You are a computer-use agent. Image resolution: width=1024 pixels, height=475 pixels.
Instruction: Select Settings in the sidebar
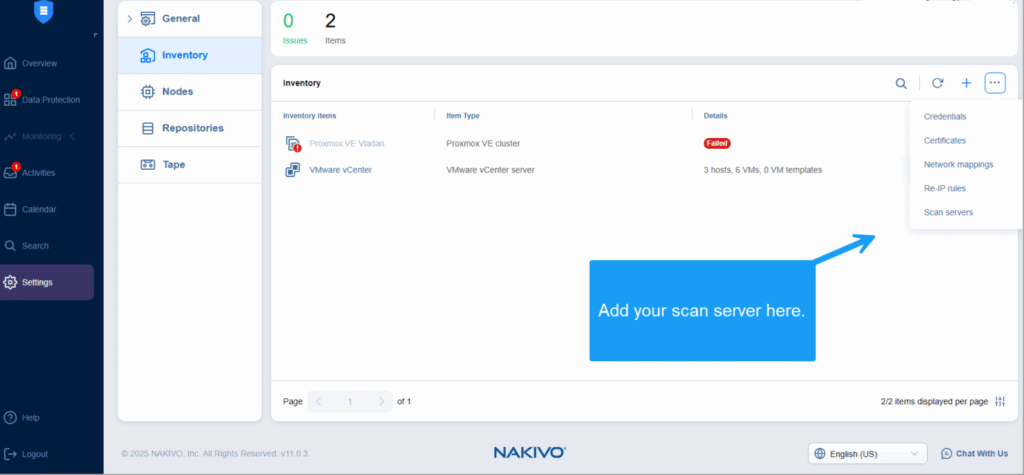[46, 282]
